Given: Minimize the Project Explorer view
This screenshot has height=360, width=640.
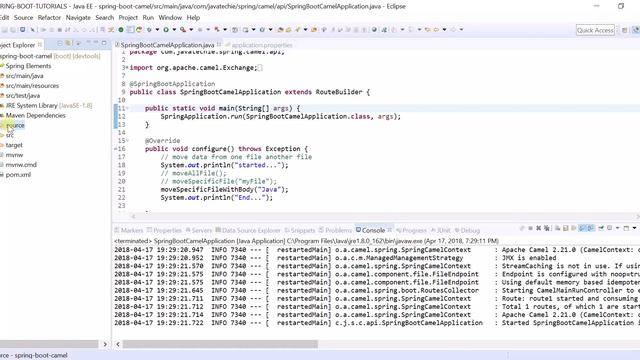Looking at the screenshot, I should [x=96, y=43].
